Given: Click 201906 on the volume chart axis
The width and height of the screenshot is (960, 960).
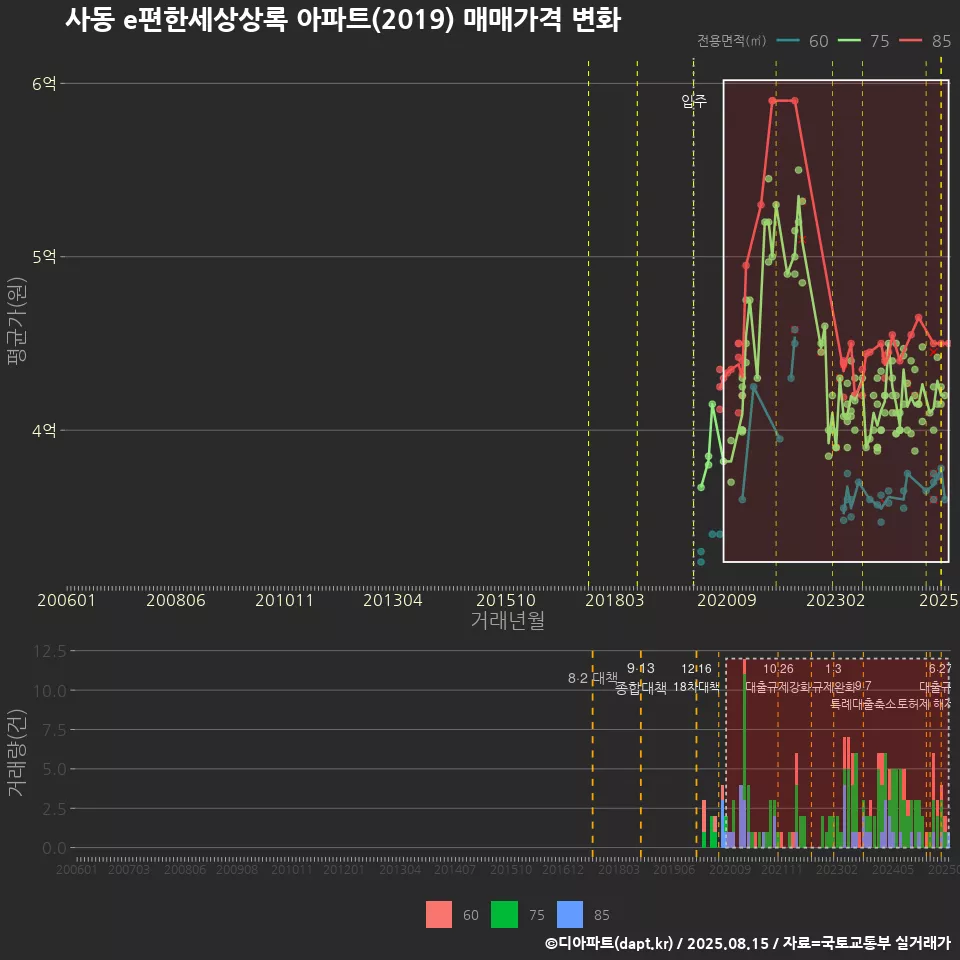Looking at the screenshot, I should pos(673,869).
